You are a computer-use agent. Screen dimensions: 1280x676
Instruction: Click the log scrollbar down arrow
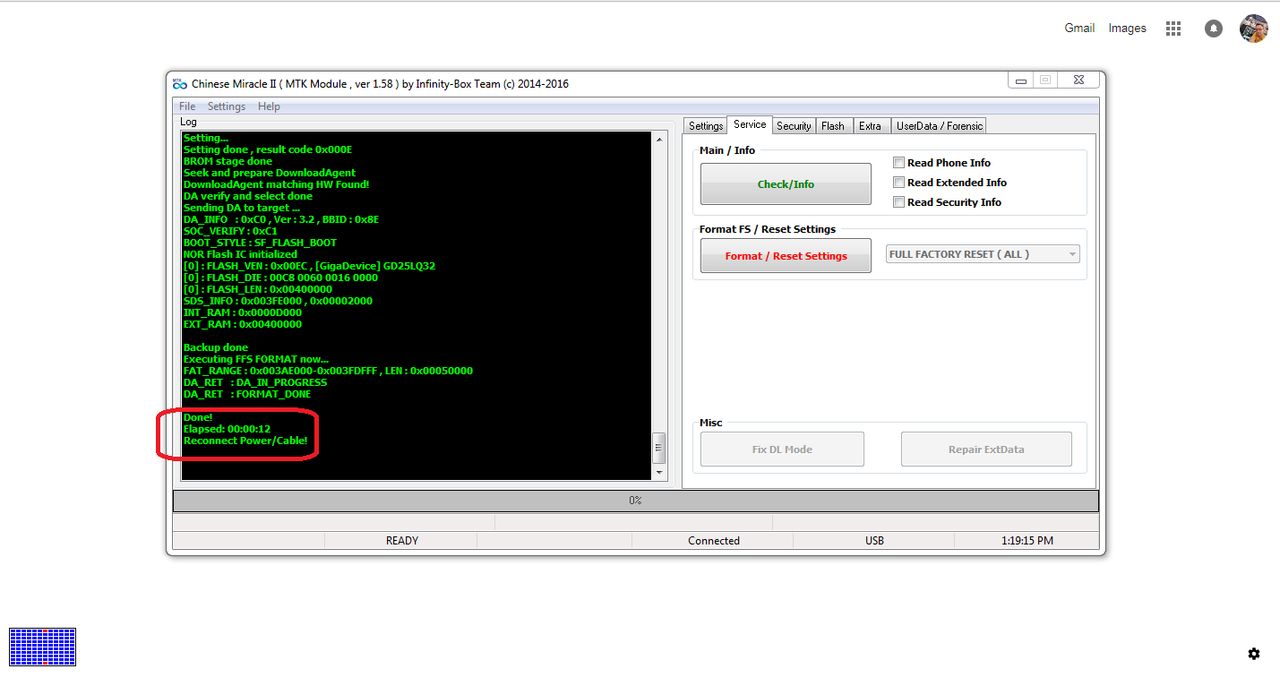point(658,472)
